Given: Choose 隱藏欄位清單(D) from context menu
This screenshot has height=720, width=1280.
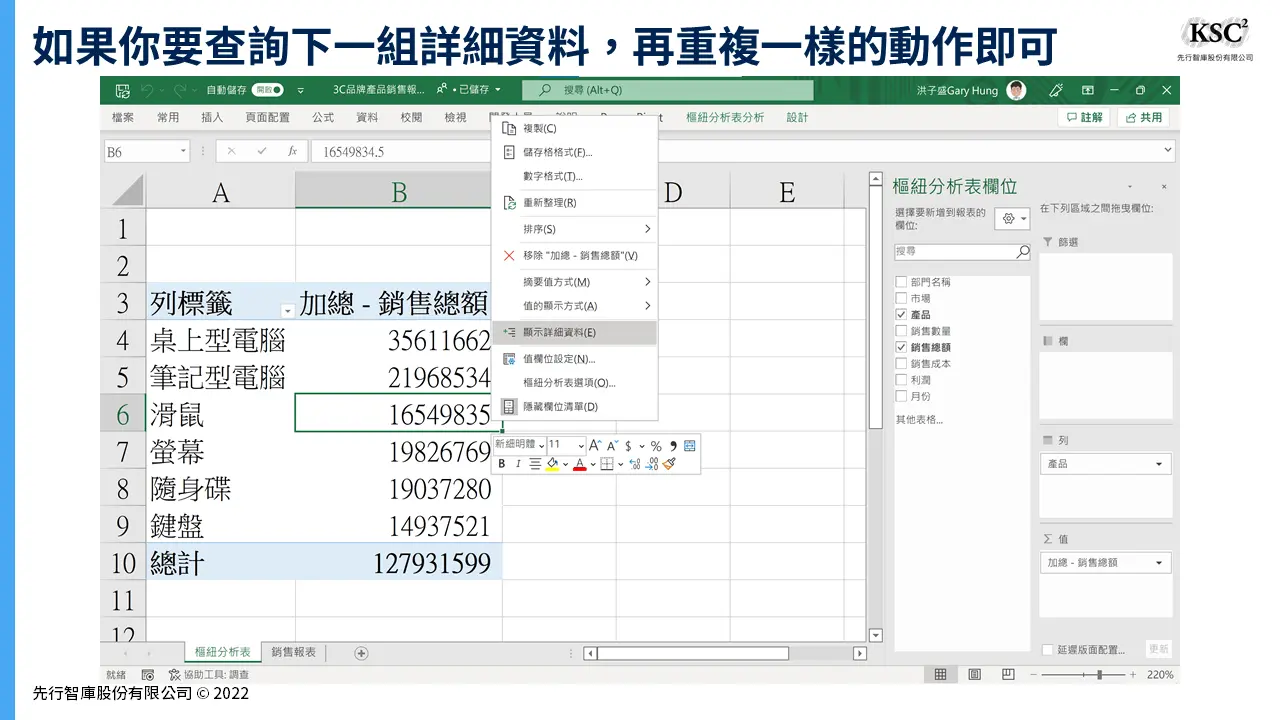Looking at the screenshot, I should [x=575, y=407].
